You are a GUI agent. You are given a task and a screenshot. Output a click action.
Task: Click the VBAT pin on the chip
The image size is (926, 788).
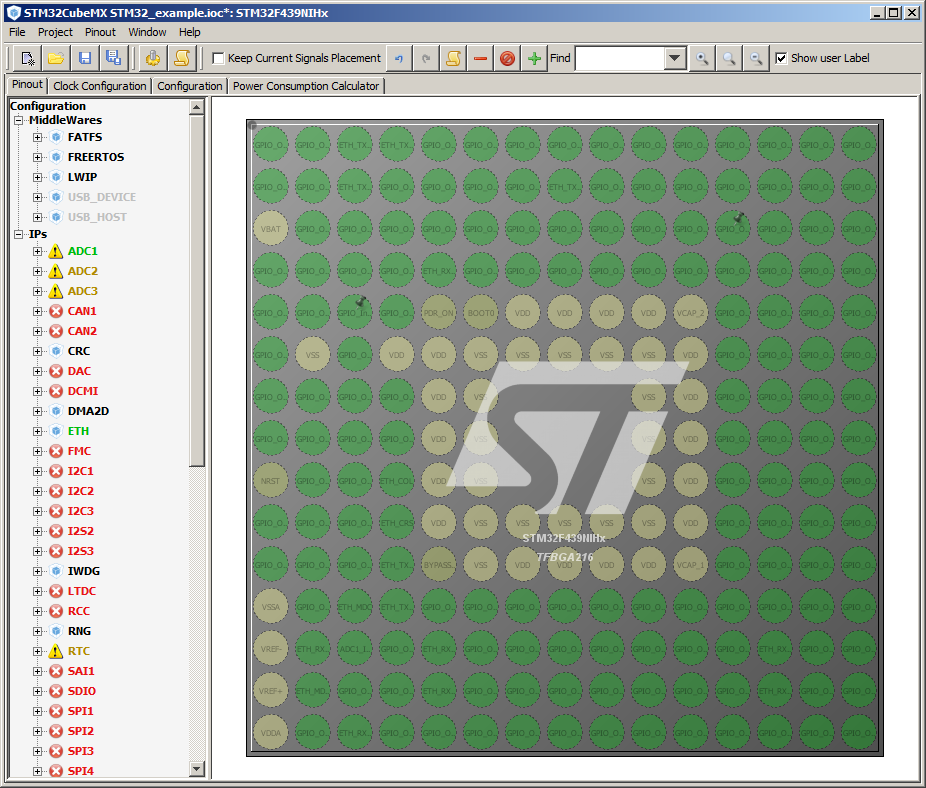(270, 227)
